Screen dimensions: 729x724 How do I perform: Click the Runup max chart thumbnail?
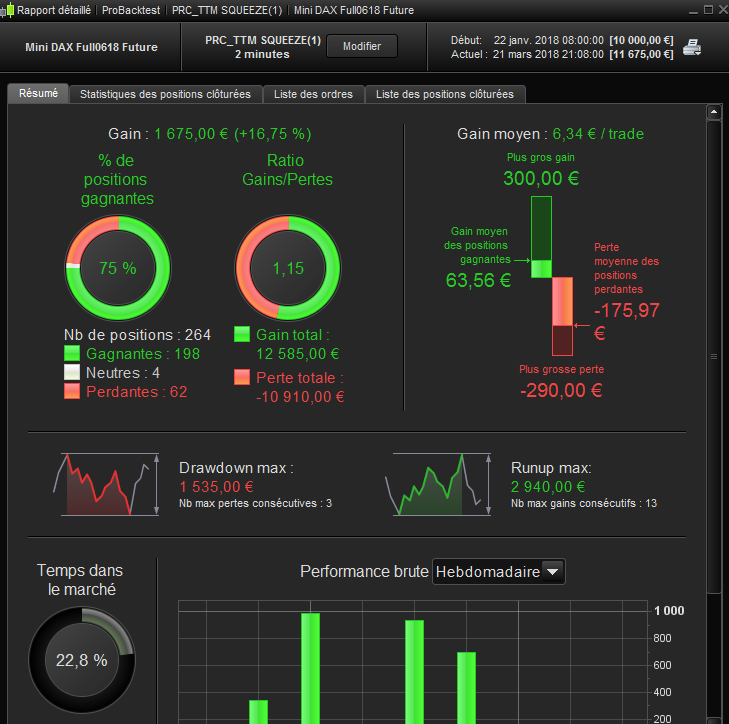(438, 485)
